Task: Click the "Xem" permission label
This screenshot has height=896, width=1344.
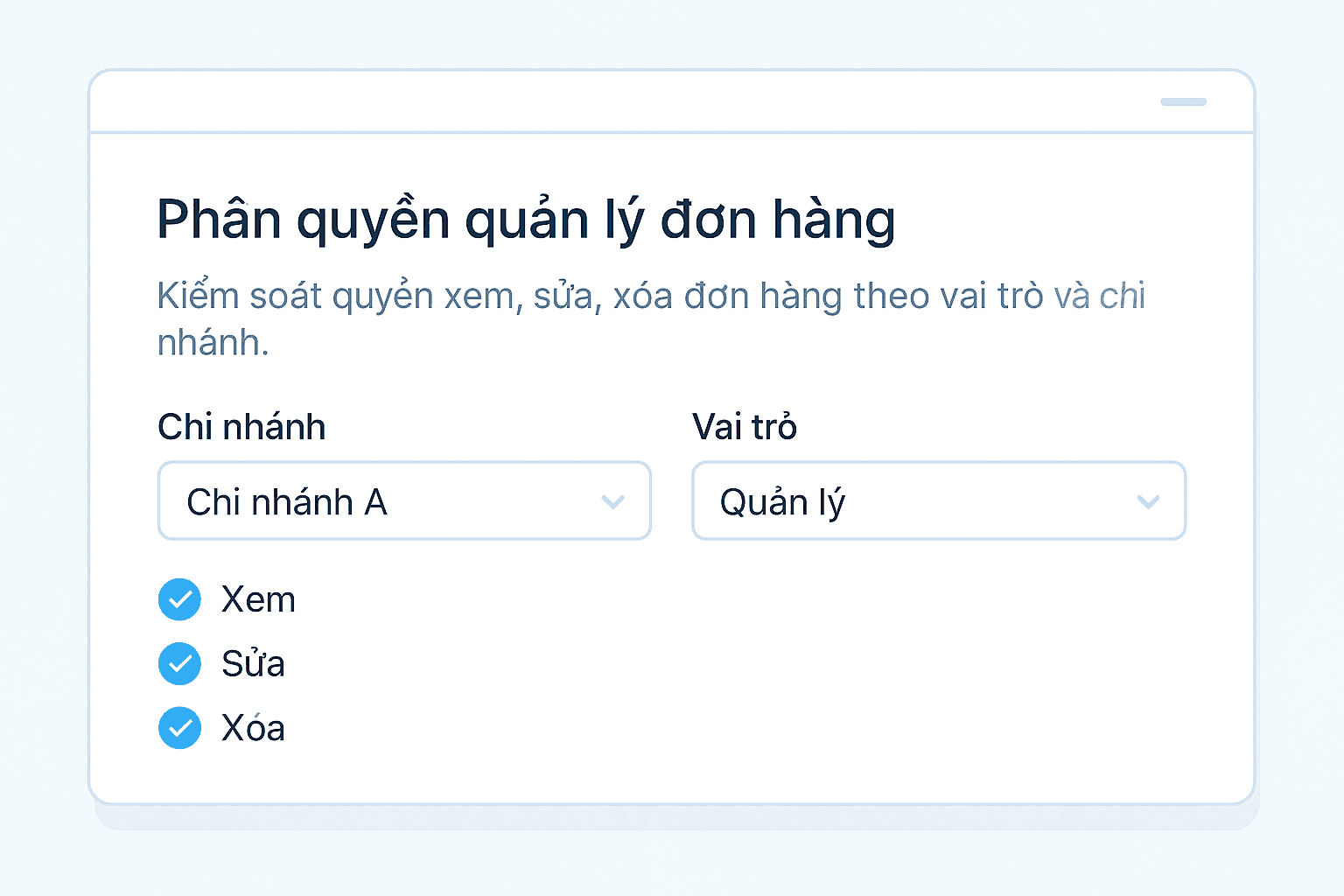Action: point(258,600)
